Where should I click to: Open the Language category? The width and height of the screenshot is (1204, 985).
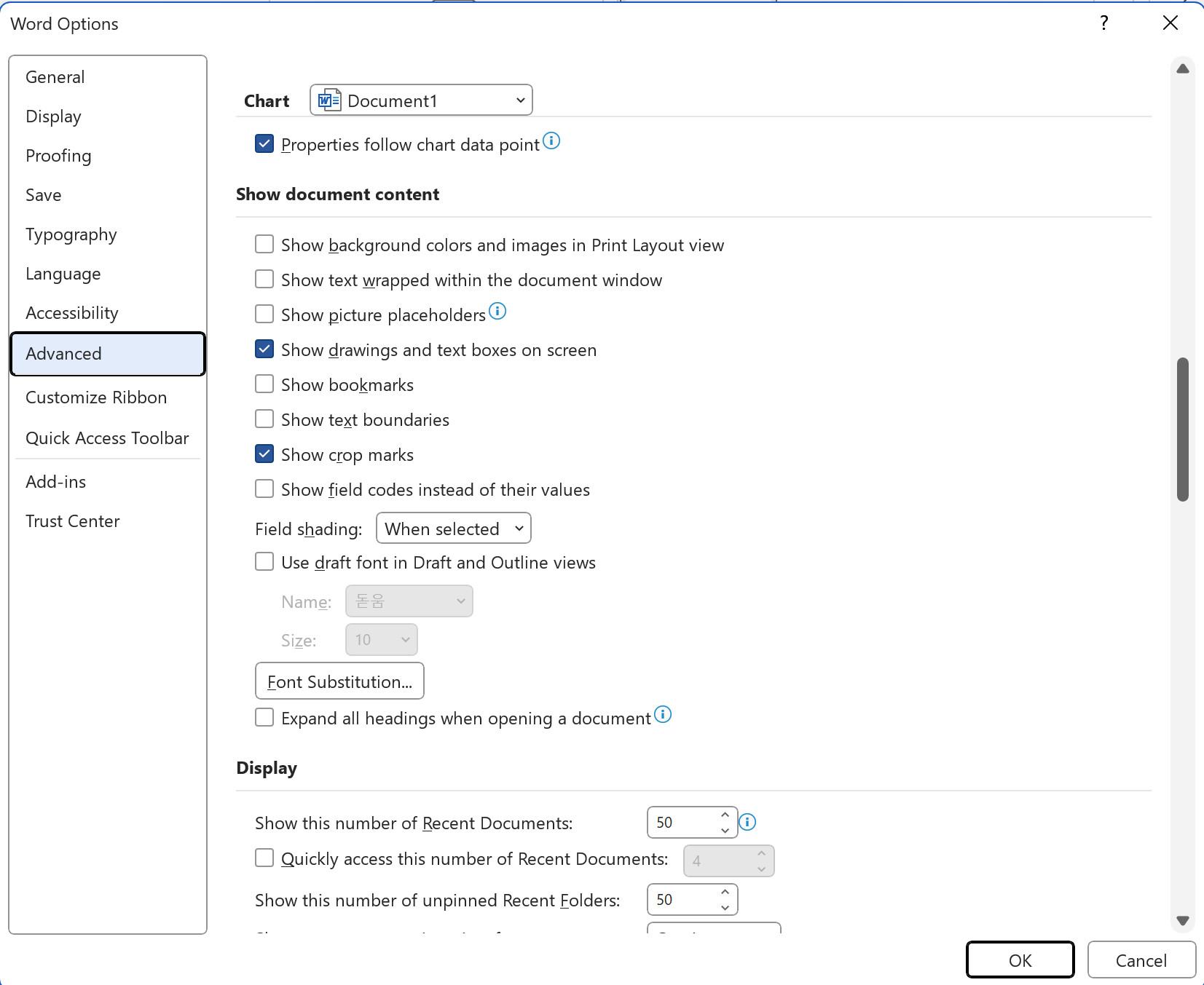(x=108, y=274)
